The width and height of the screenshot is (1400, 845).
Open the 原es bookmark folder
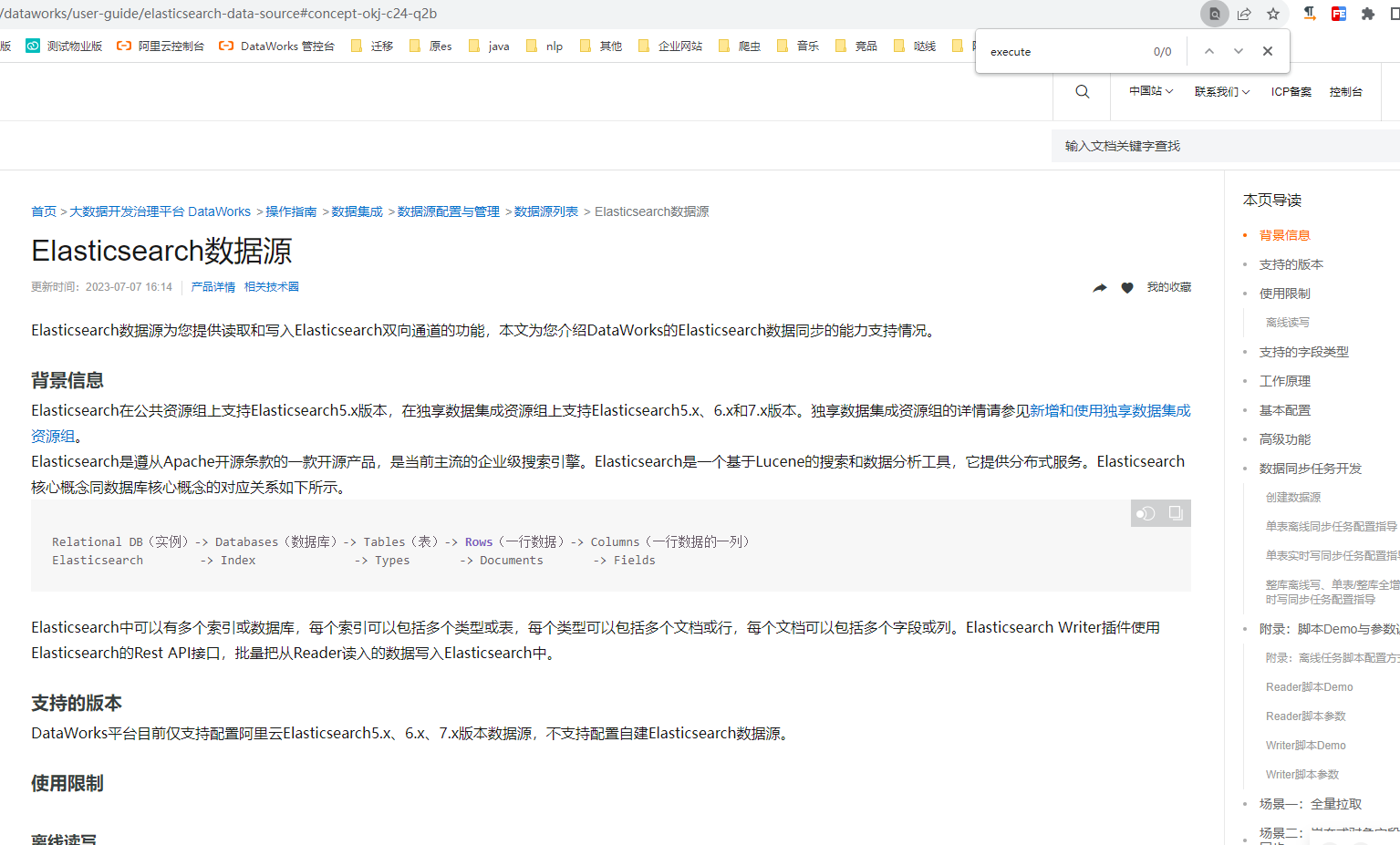430,46
